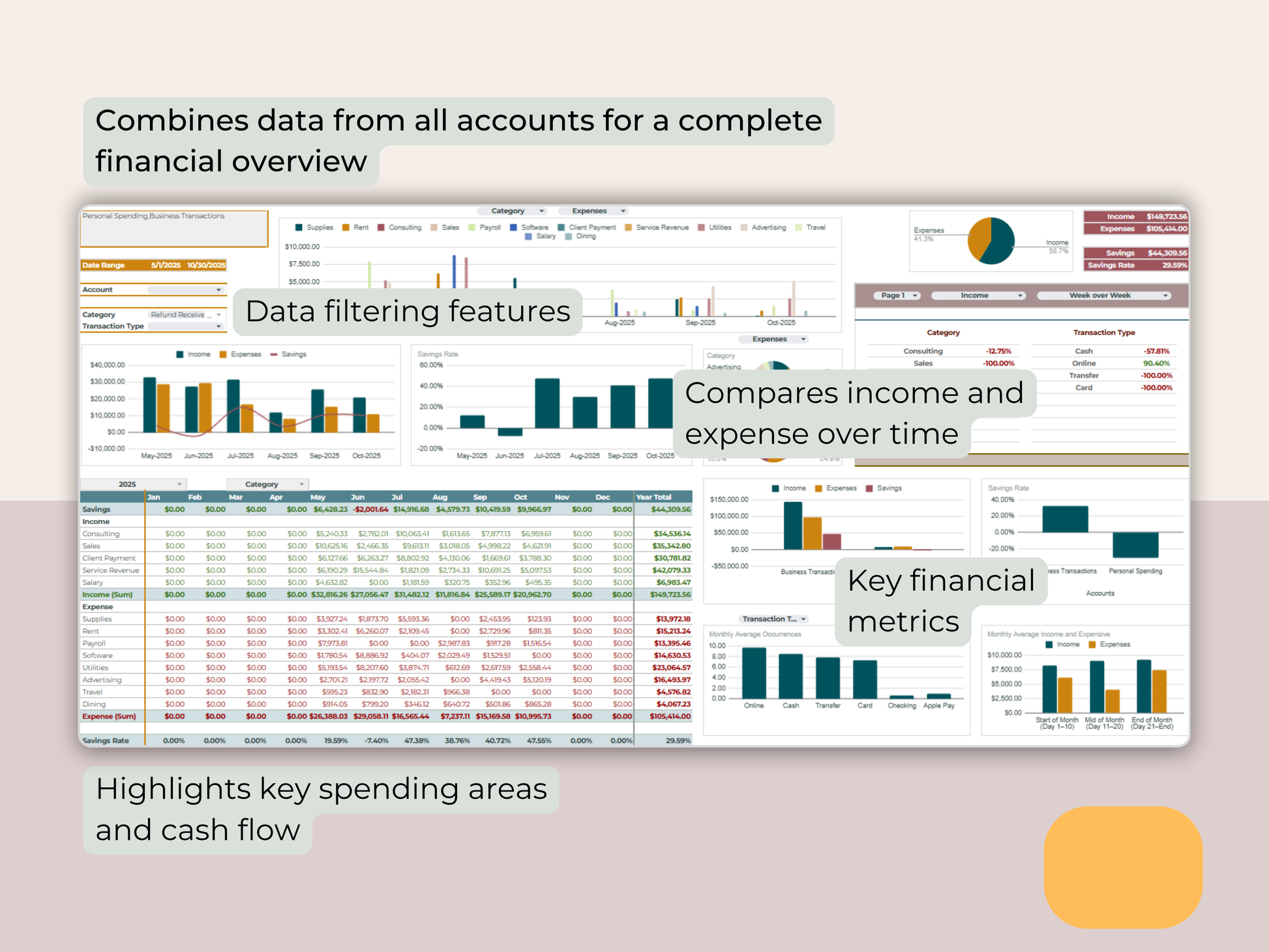
Task: Click the Date Range start date 5/1/2025
Action: coord(166,265)
